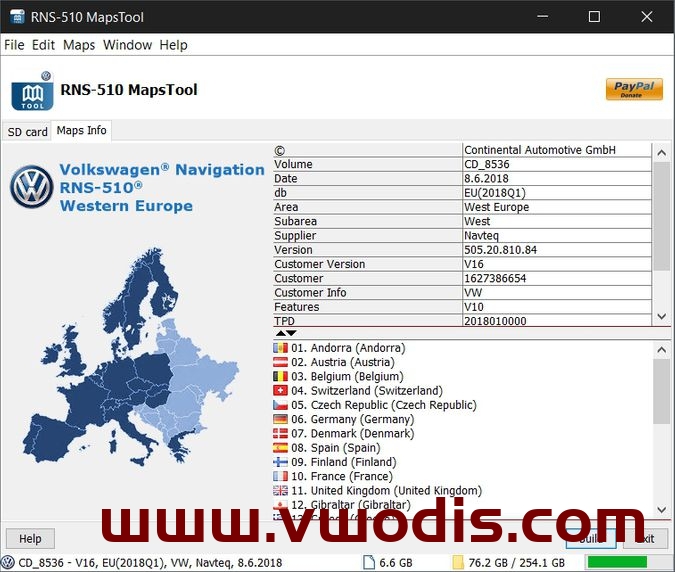Select list row 11. United Kingdom
Image resolution: width=675 pixels, height=572 pixels.
point(462,490)
